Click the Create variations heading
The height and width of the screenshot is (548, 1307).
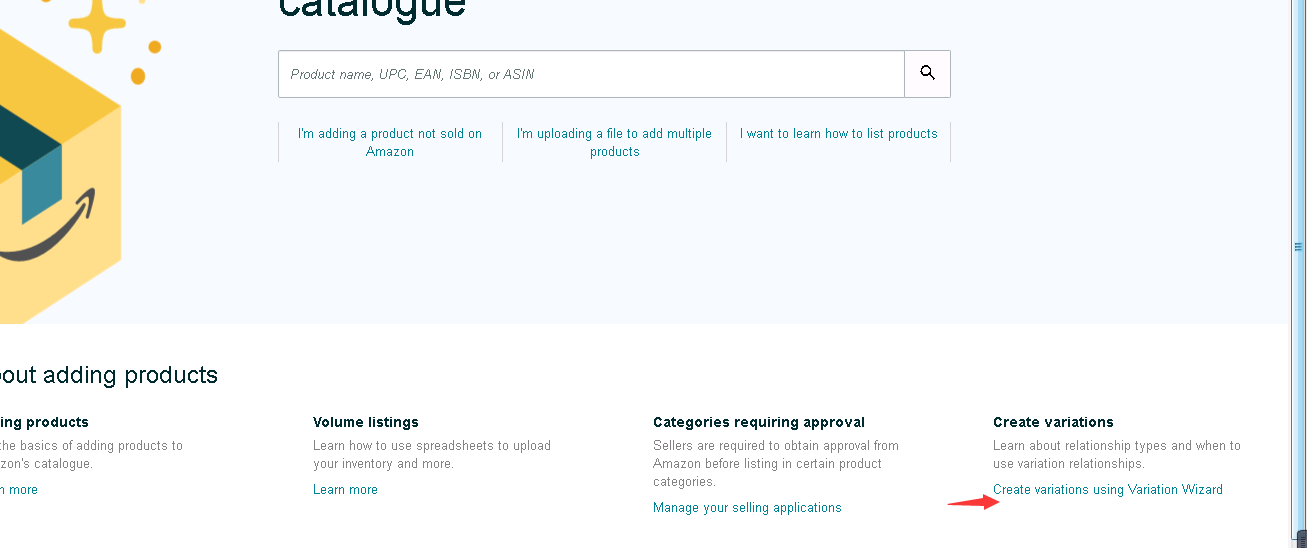click(x=1053, y=422)
